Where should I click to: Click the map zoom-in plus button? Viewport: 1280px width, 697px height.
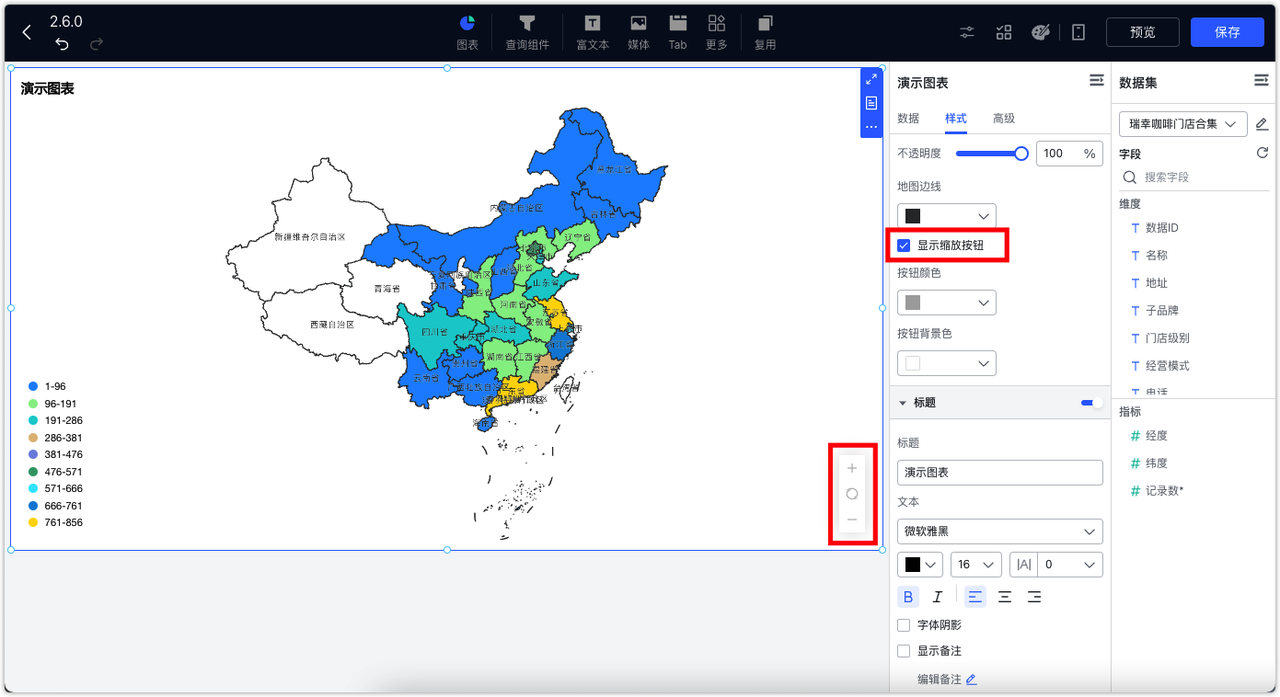(852, 467)
